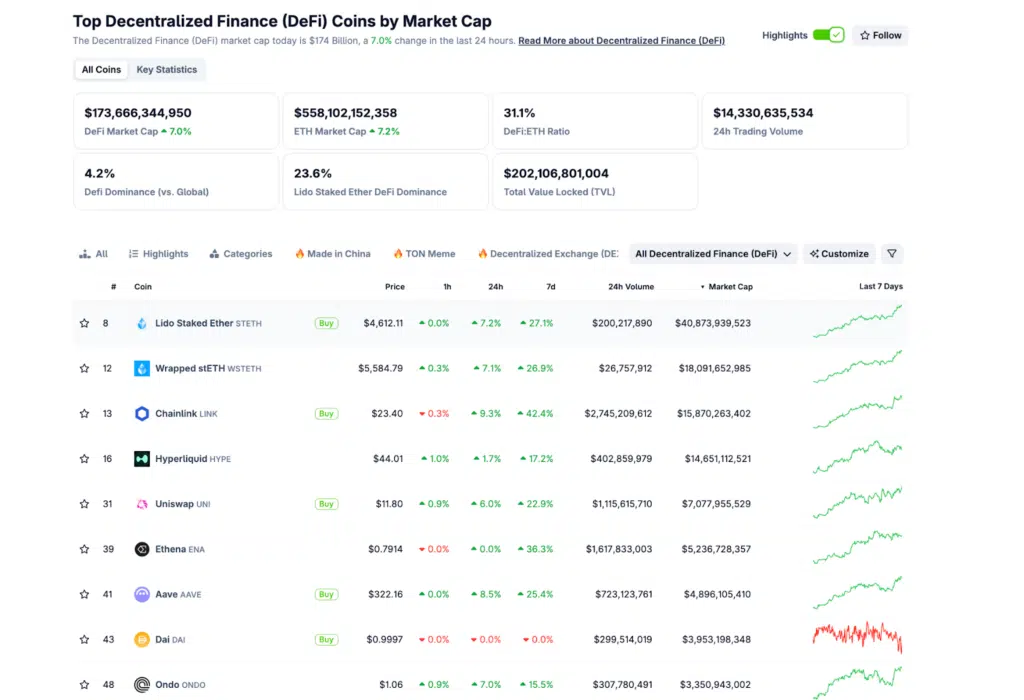This screenshot has height=700, width=1024.
Task: Select the Categories tab
Action: coord(241,254)
